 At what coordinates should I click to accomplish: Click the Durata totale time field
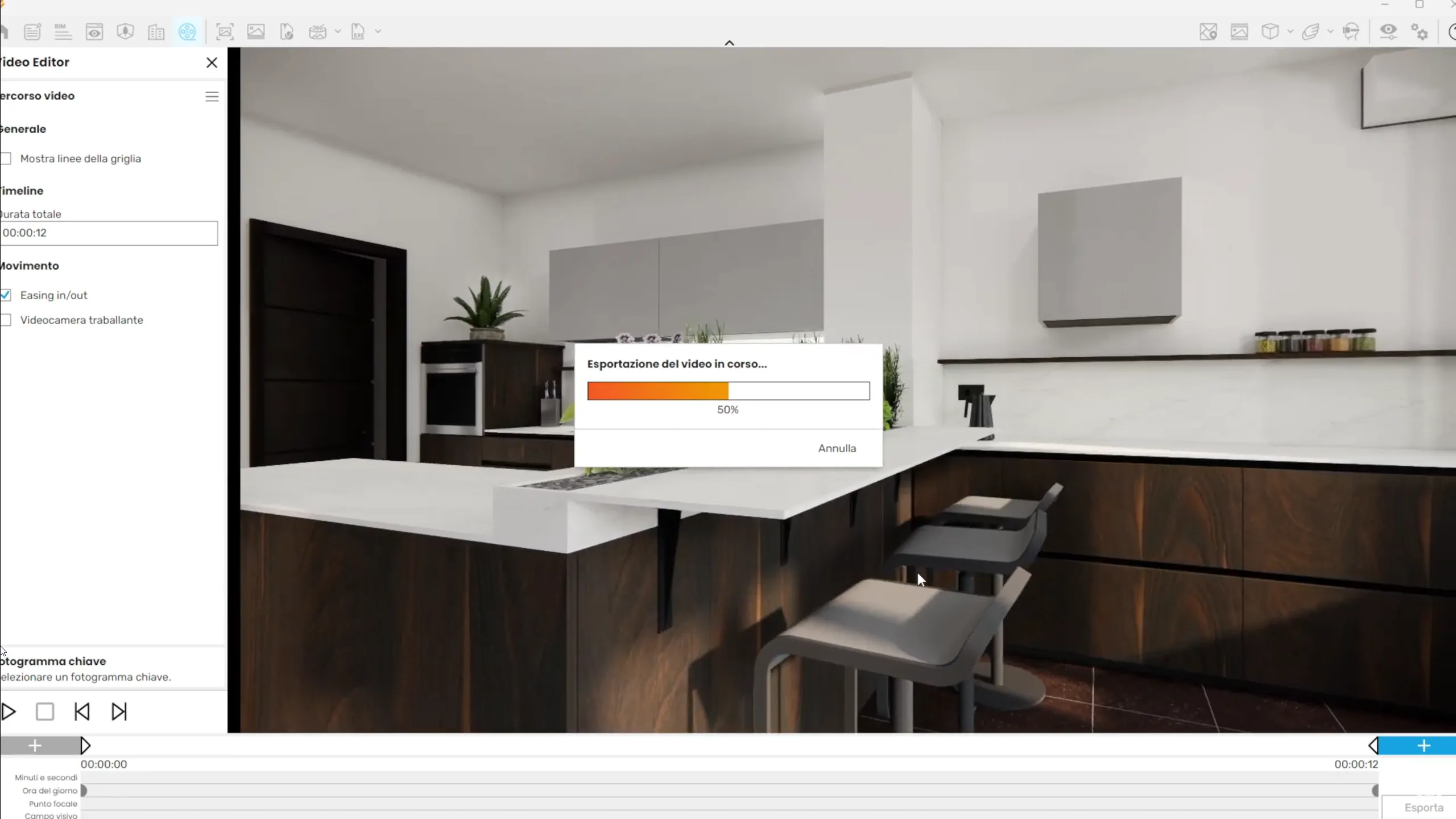click(x=108, y=233)
